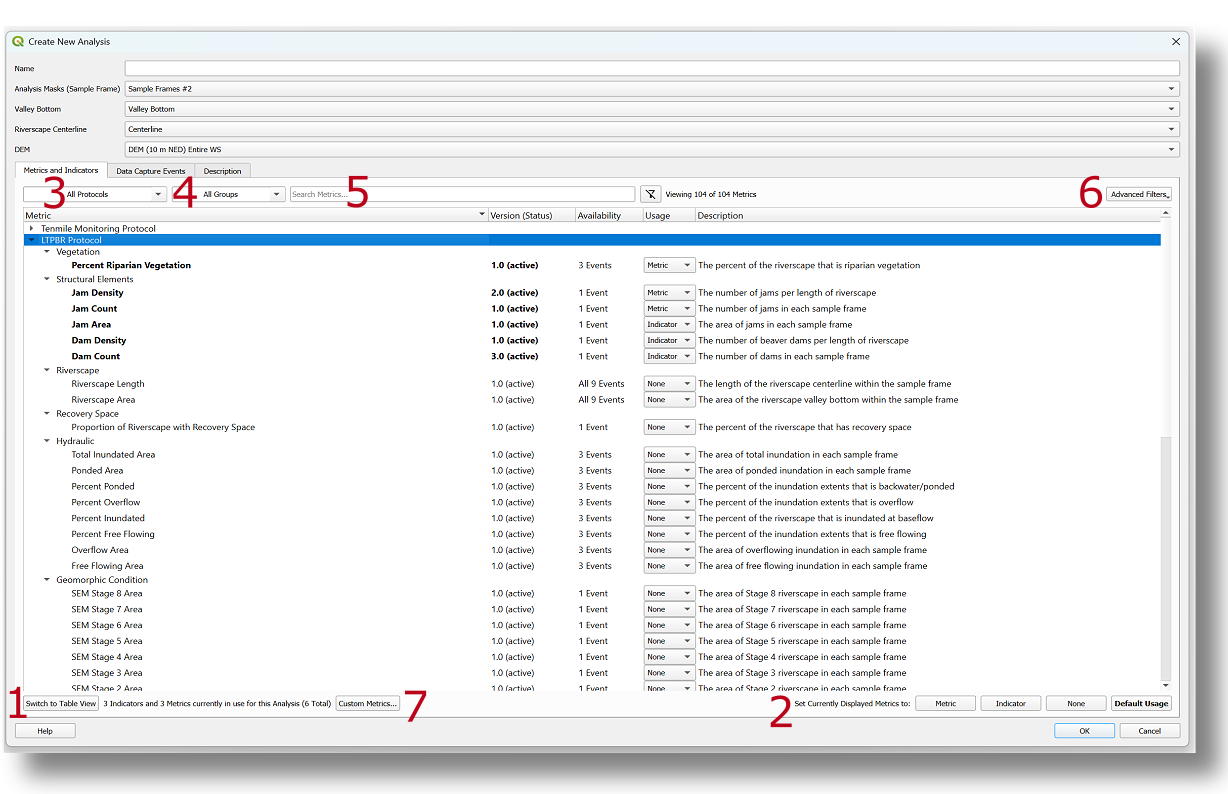Click the Metric column header
This screenshot has height=794, width=1228.
pos(256,215)
